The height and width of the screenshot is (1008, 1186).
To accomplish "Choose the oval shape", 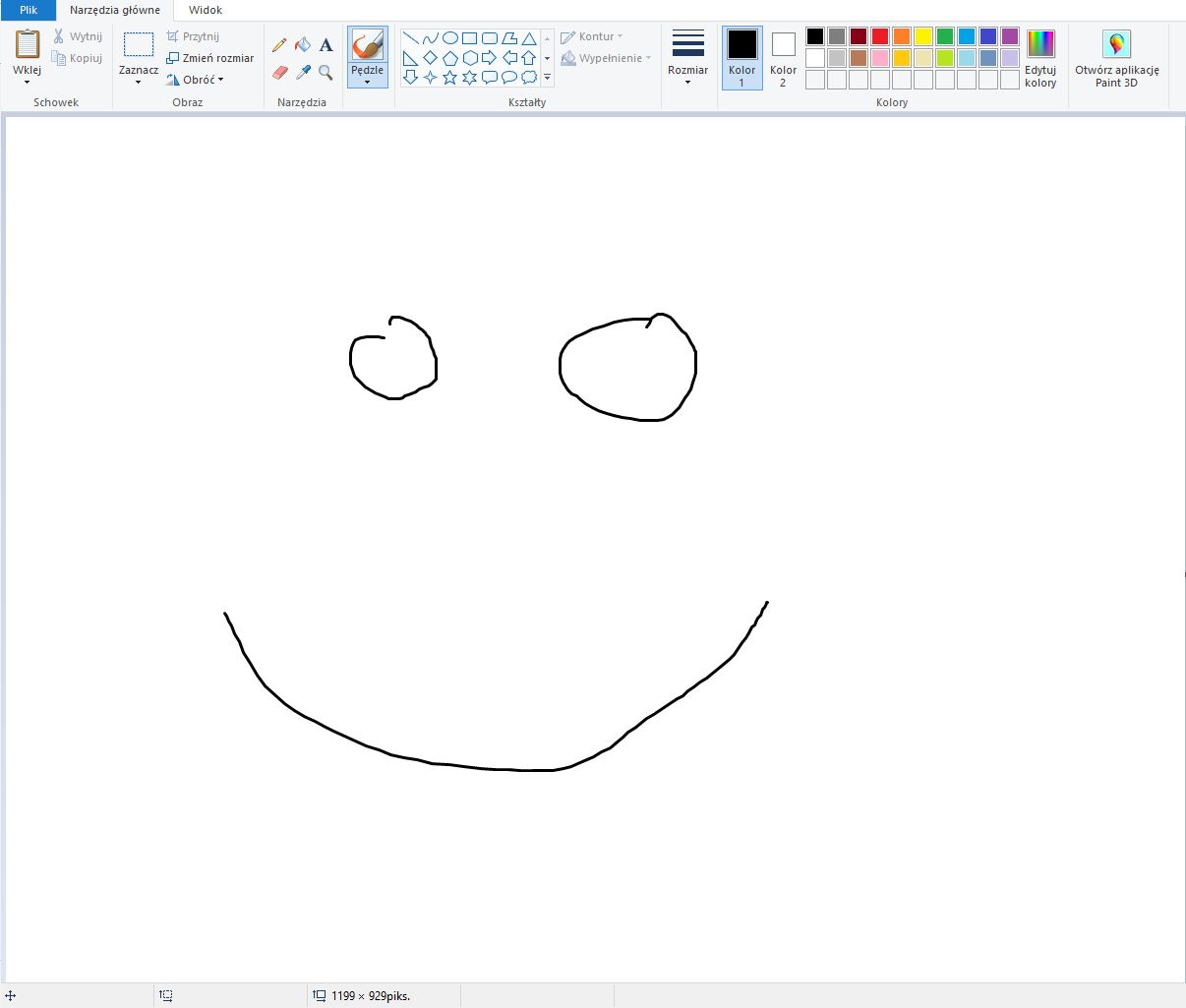I will [449, 38].
